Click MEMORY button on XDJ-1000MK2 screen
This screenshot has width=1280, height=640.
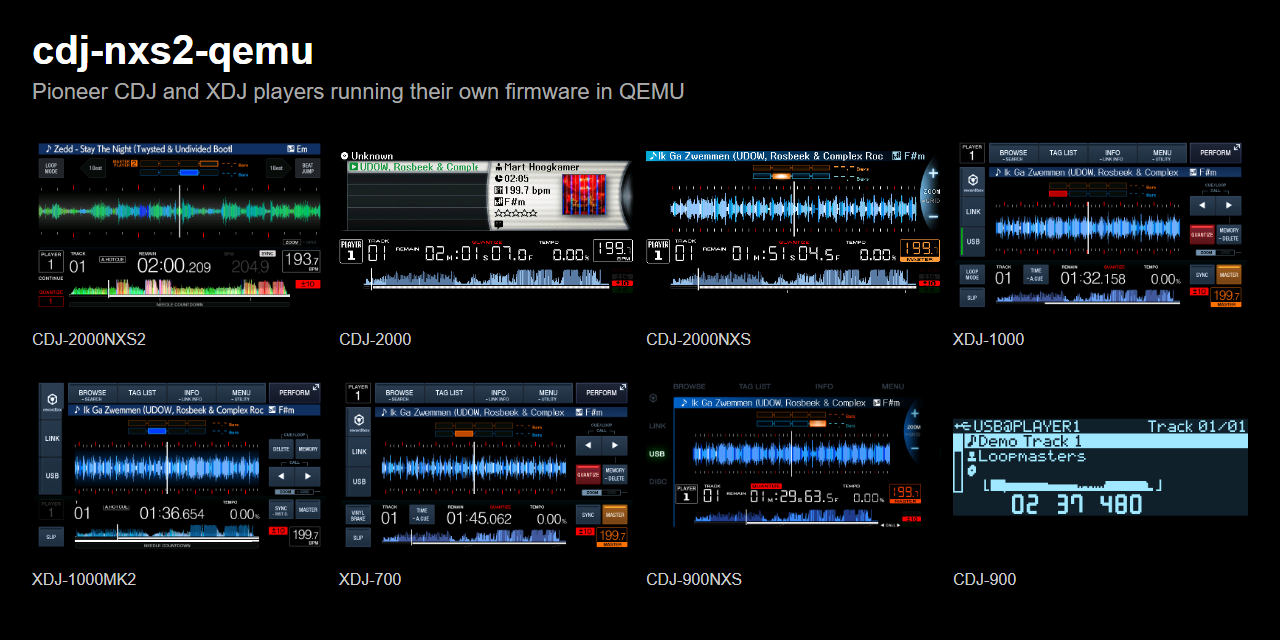pyautogui.click(x=308, y=449)
